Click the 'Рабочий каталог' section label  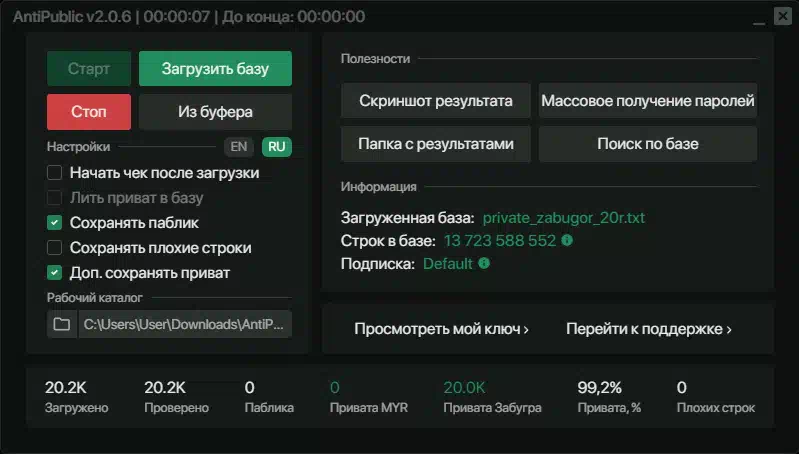pos(95,298)
